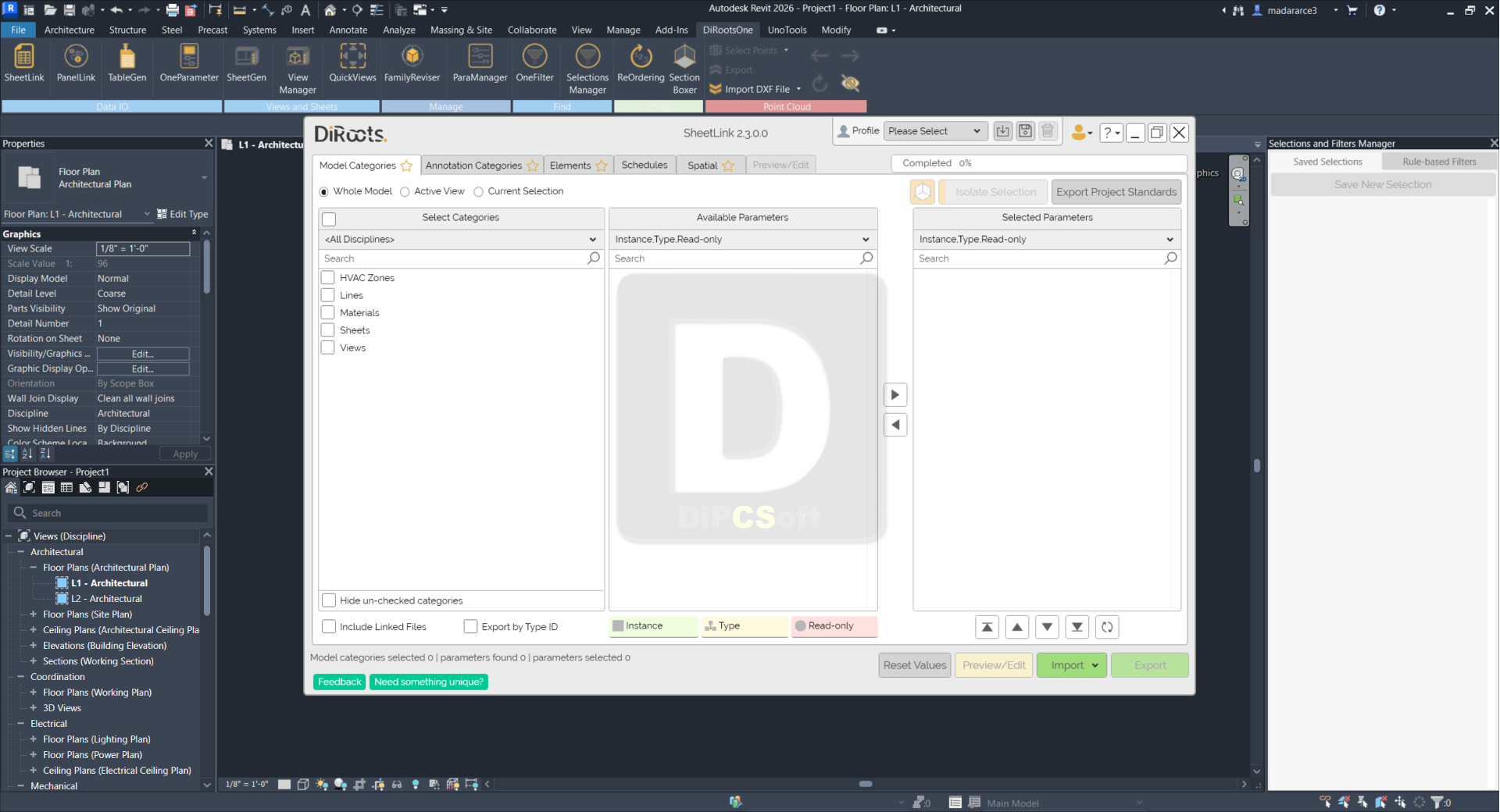Check the Views category

(x=328, y=348)
